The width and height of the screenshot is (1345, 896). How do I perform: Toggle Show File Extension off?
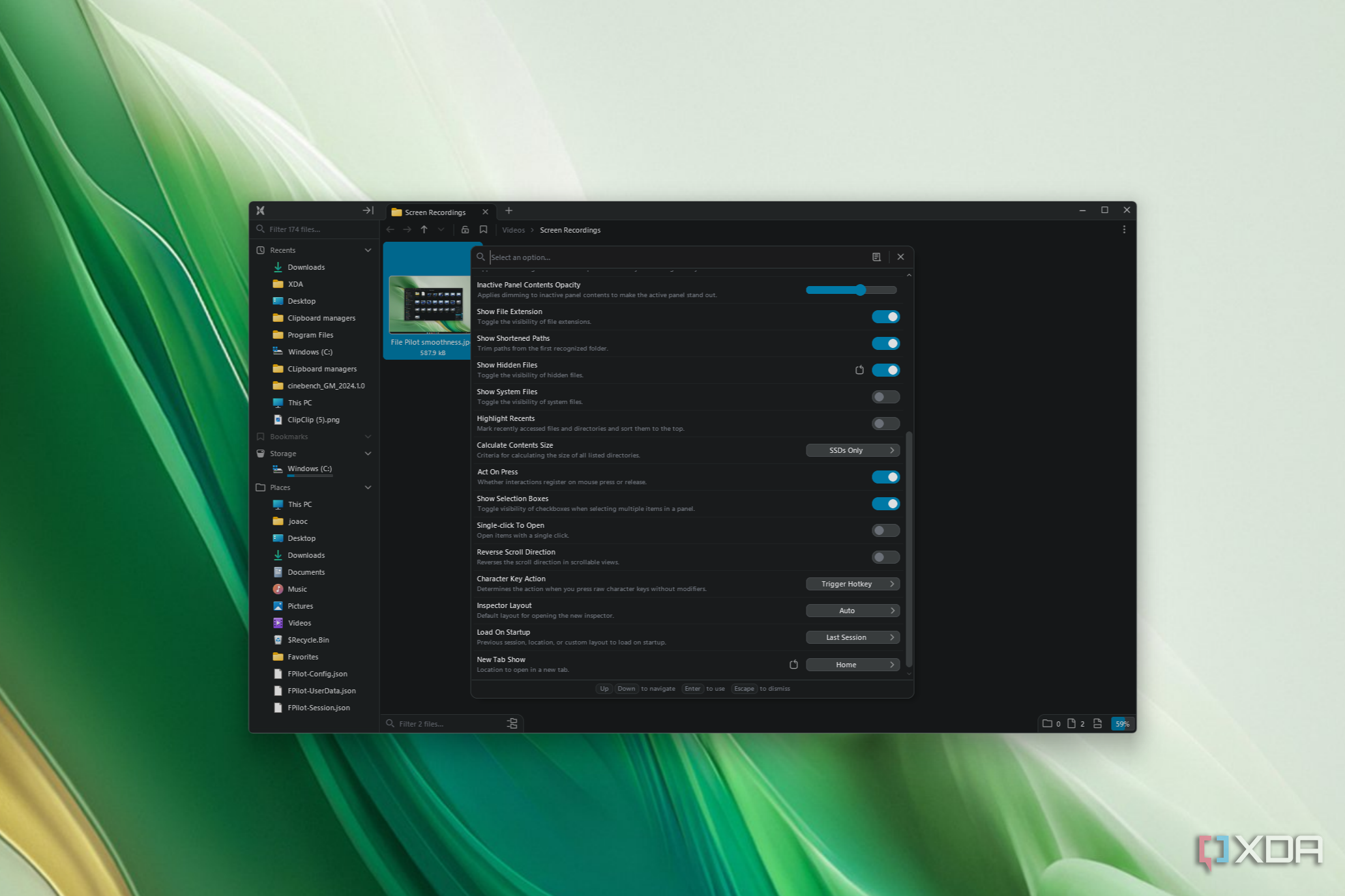[x=885, y=317]
